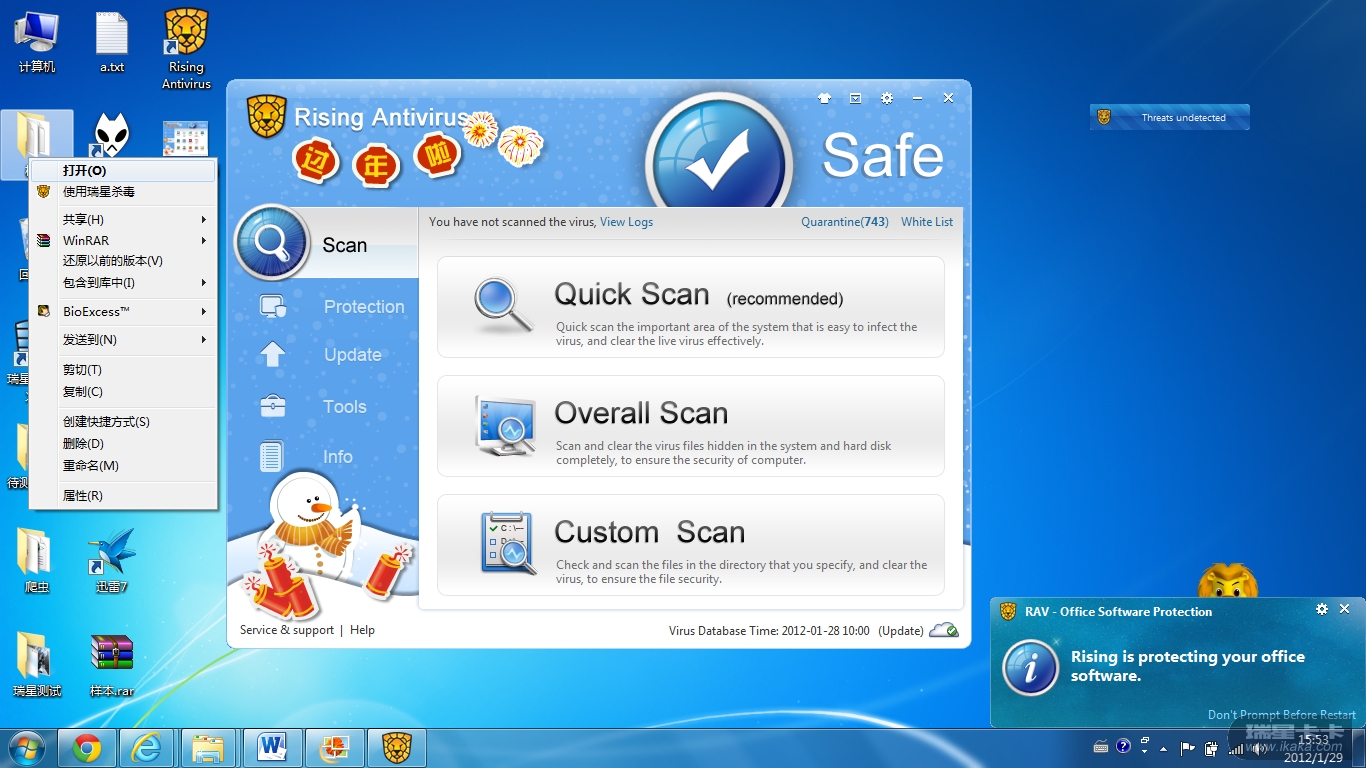Open the Update section in sidebar
The height and width of the screenshot is (768, 1366).
click(x=352, y=355)
